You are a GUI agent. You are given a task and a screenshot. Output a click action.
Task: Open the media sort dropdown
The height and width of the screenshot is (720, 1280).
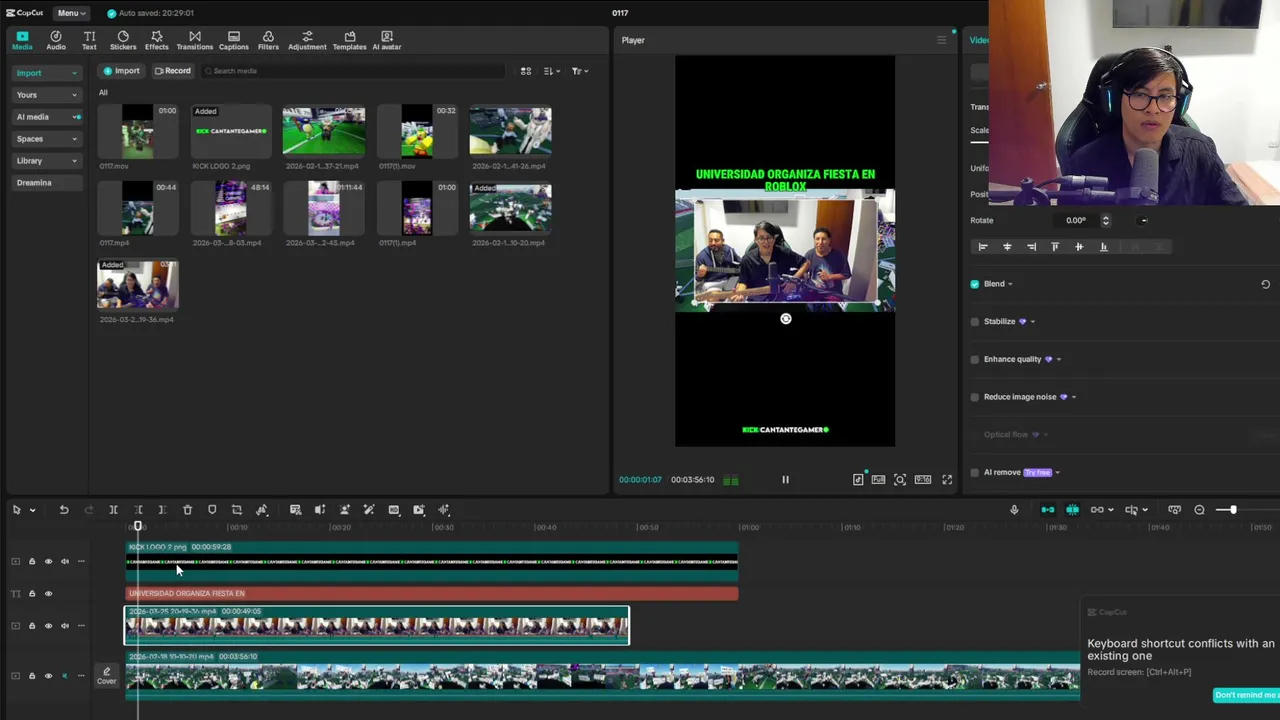552,71
